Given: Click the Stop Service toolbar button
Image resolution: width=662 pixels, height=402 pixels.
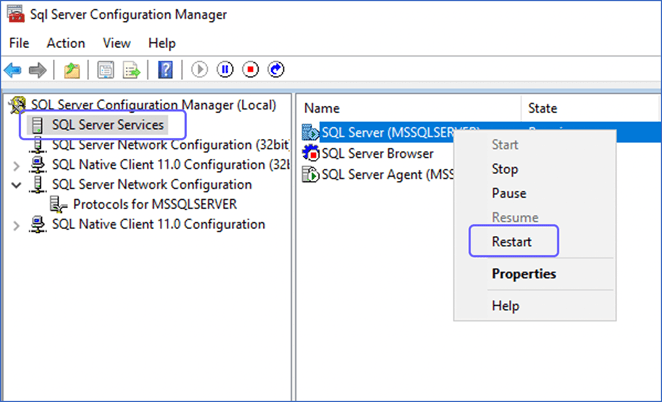Looking at the screenshot, I should (x=250, y=69).
